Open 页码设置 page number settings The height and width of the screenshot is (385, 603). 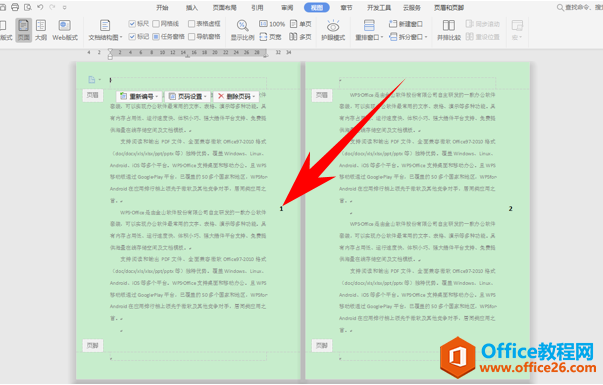188,96
